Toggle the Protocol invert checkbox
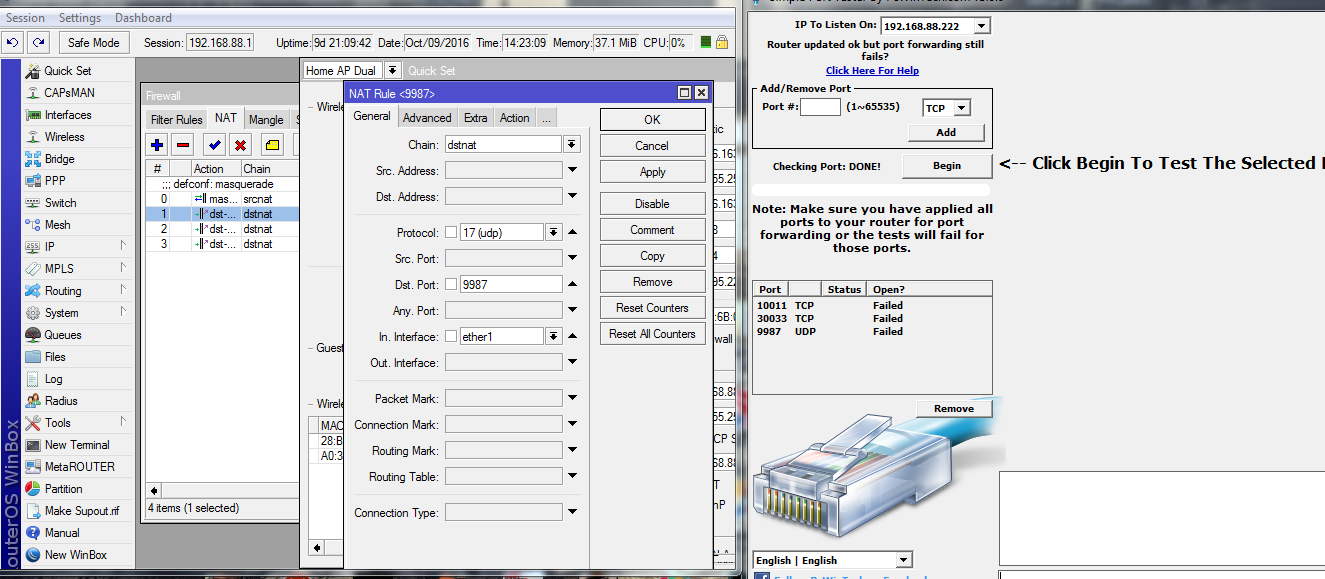 451,233
